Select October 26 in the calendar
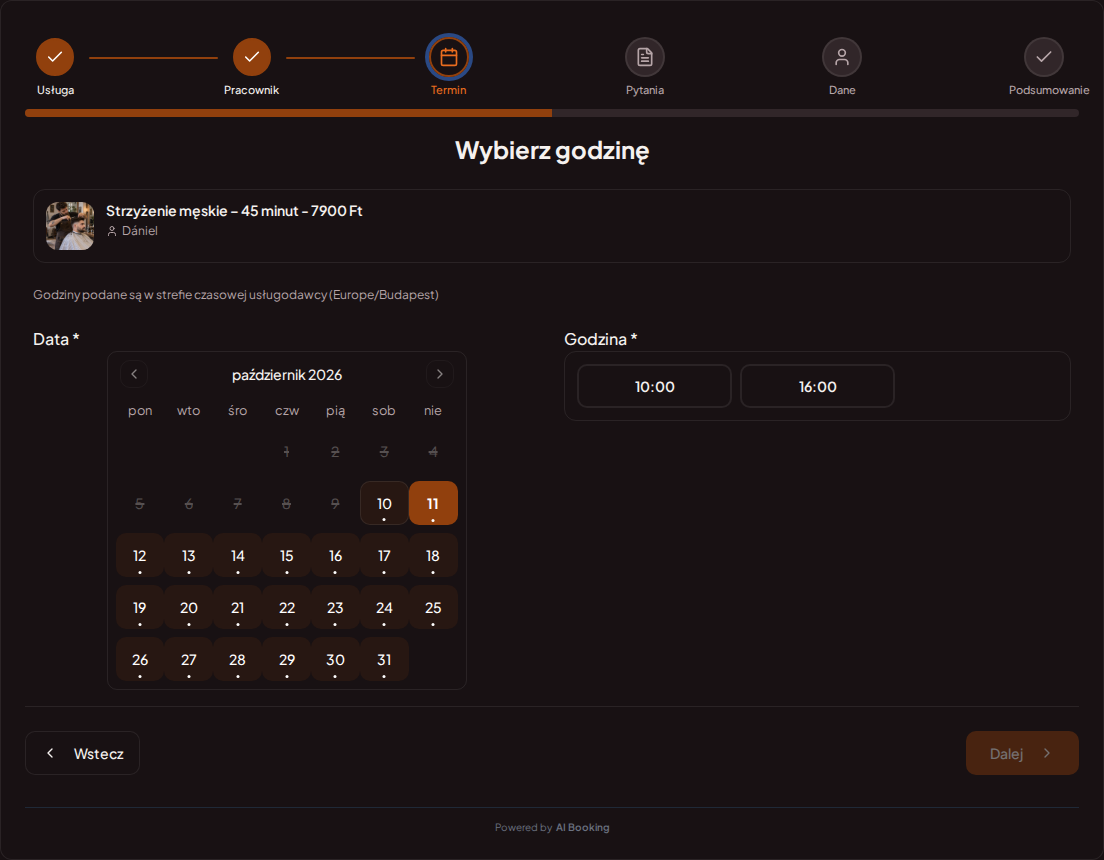 point(140,659)
